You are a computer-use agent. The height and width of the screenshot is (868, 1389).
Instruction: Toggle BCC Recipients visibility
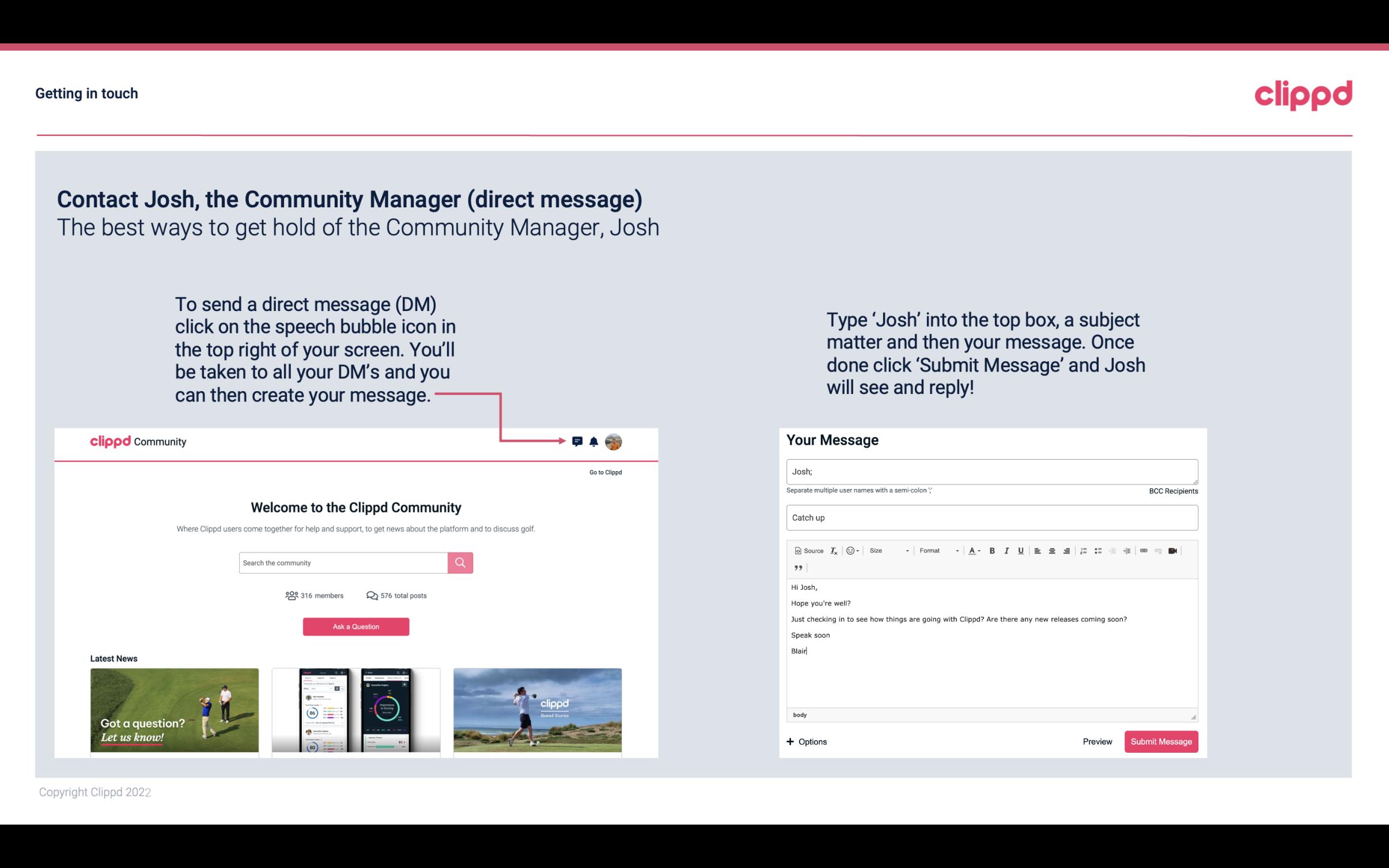[1171, 491]
